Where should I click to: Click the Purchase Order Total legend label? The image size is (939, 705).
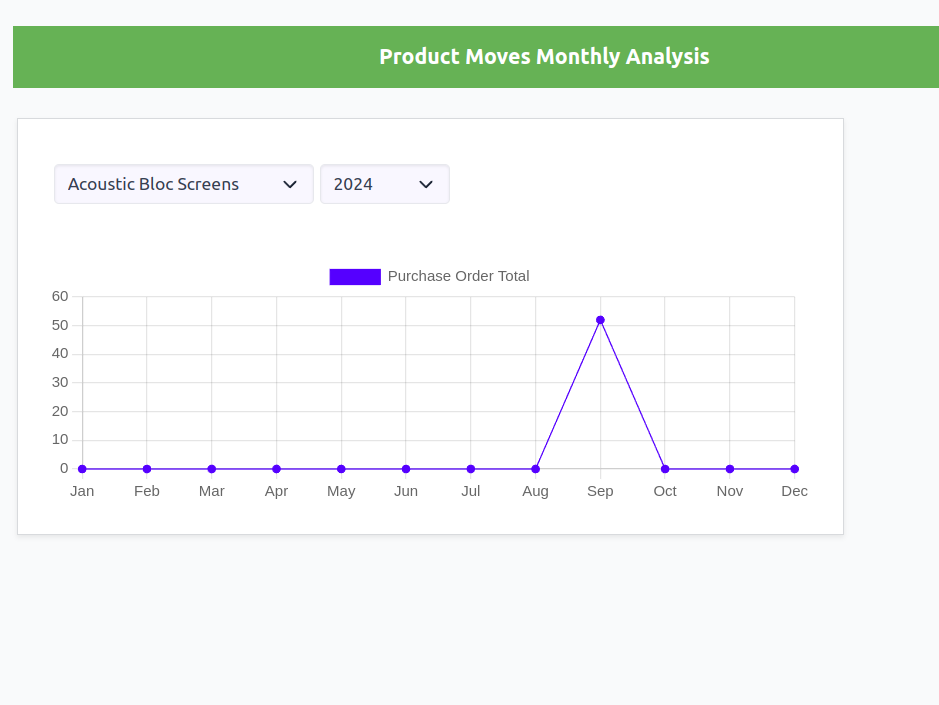(x=458, y=276)
